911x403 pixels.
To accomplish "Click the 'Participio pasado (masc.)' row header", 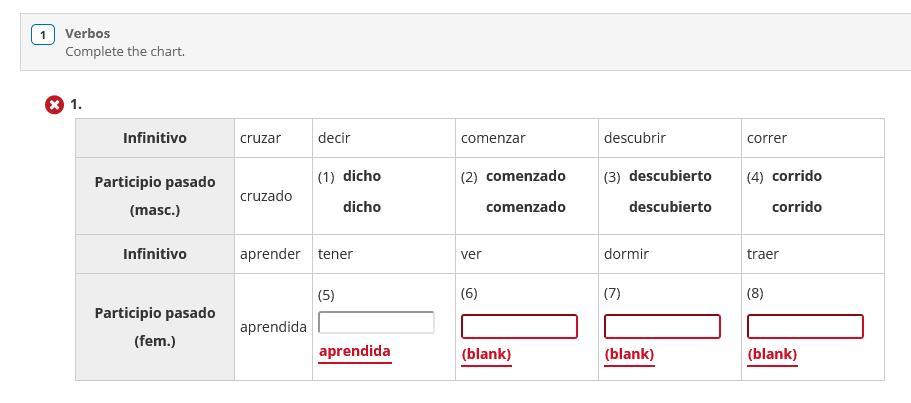I will coord(155,196).
